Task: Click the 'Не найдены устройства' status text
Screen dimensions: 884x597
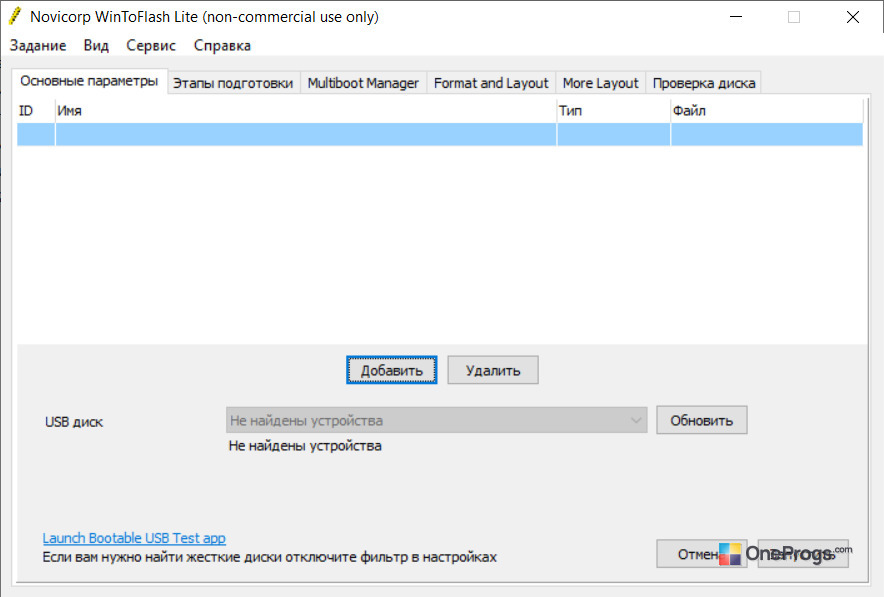Action: pyautogui.click(x=305, y=446)
